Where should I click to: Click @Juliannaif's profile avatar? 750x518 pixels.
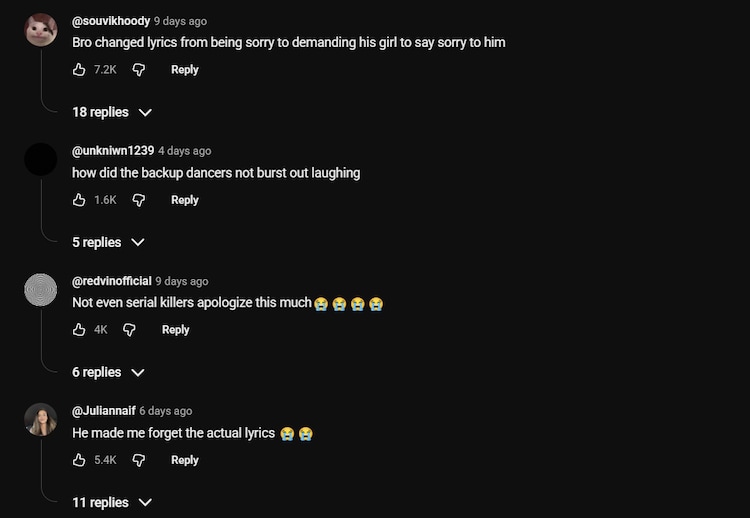[x=41, y=419]
